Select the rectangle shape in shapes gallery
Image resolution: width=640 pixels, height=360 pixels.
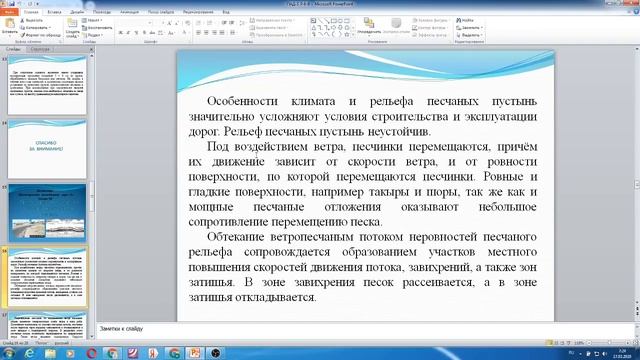(334, 20)
